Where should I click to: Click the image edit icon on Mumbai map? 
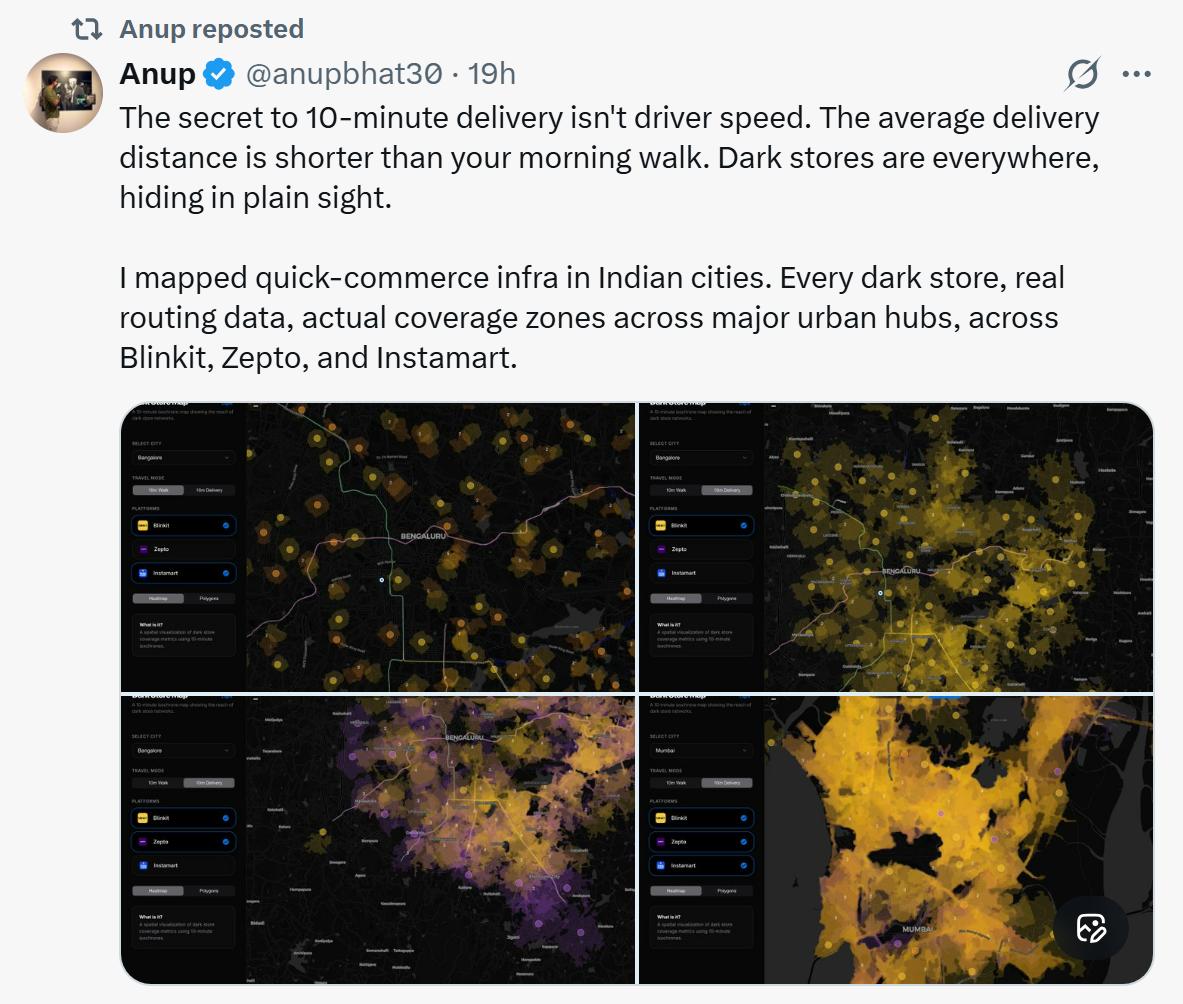(x=1090, y=929)
